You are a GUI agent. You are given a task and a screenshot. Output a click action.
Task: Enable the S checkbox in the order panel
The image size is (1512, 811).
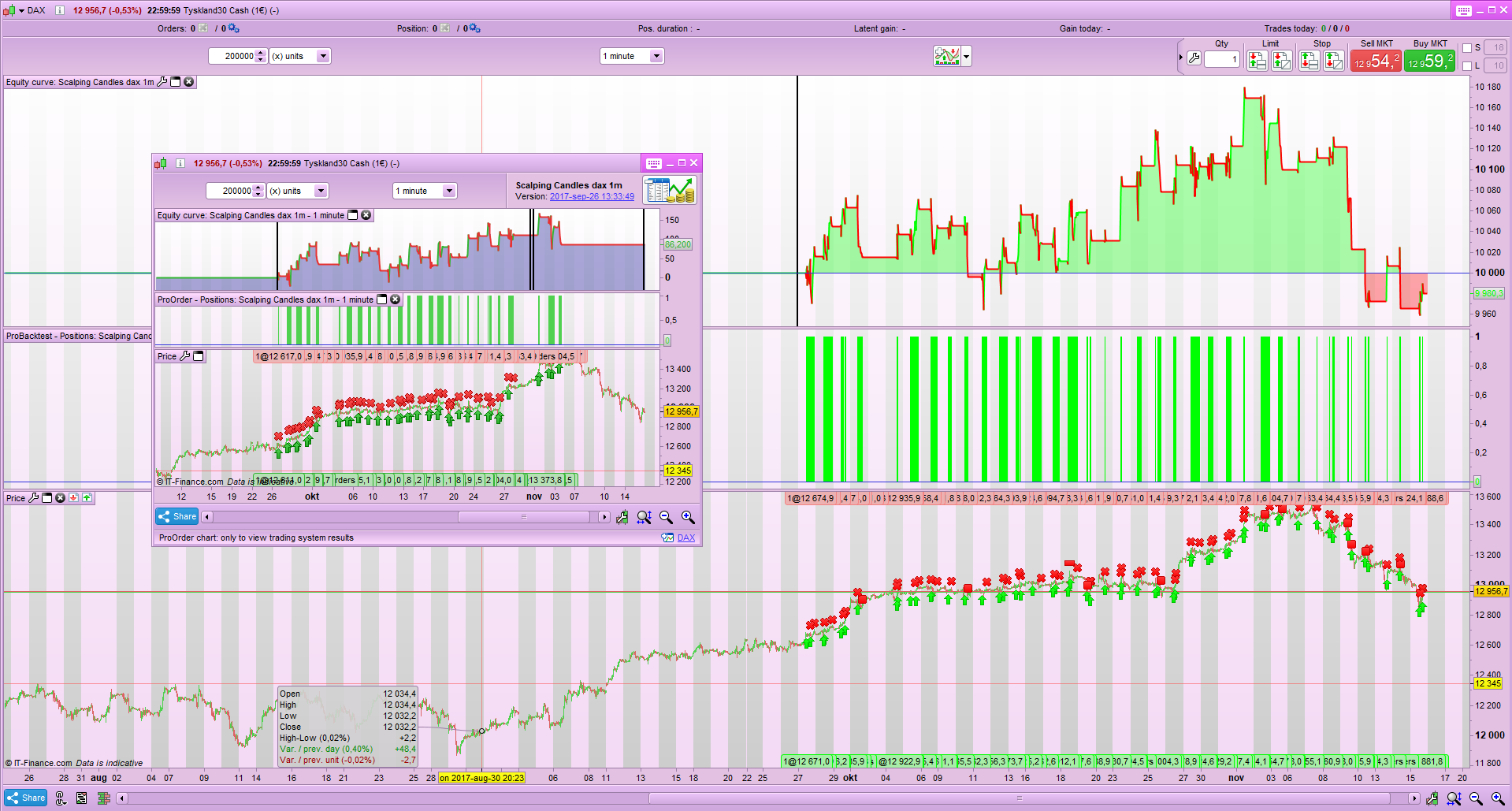(1467, 48)
